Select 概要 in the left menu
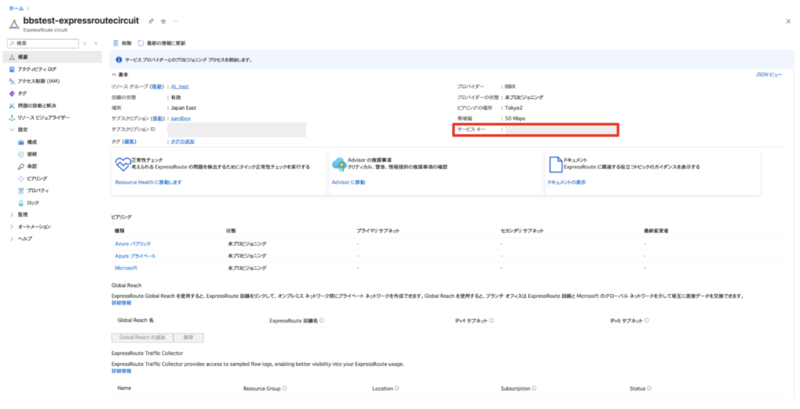The width and height of the screenshot is (800, 409). click(52, 57)
